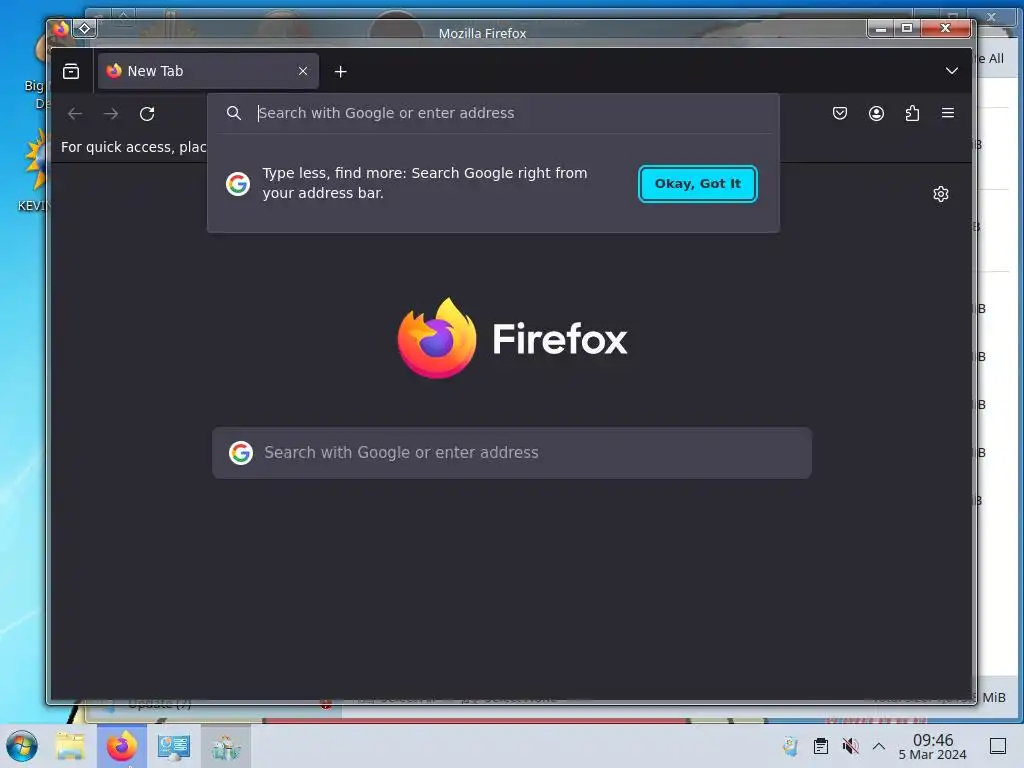Viewport: 1024px width, 768px height.
Task: Click the Mozilla Firefox title bar text
Action: (482, 33)
